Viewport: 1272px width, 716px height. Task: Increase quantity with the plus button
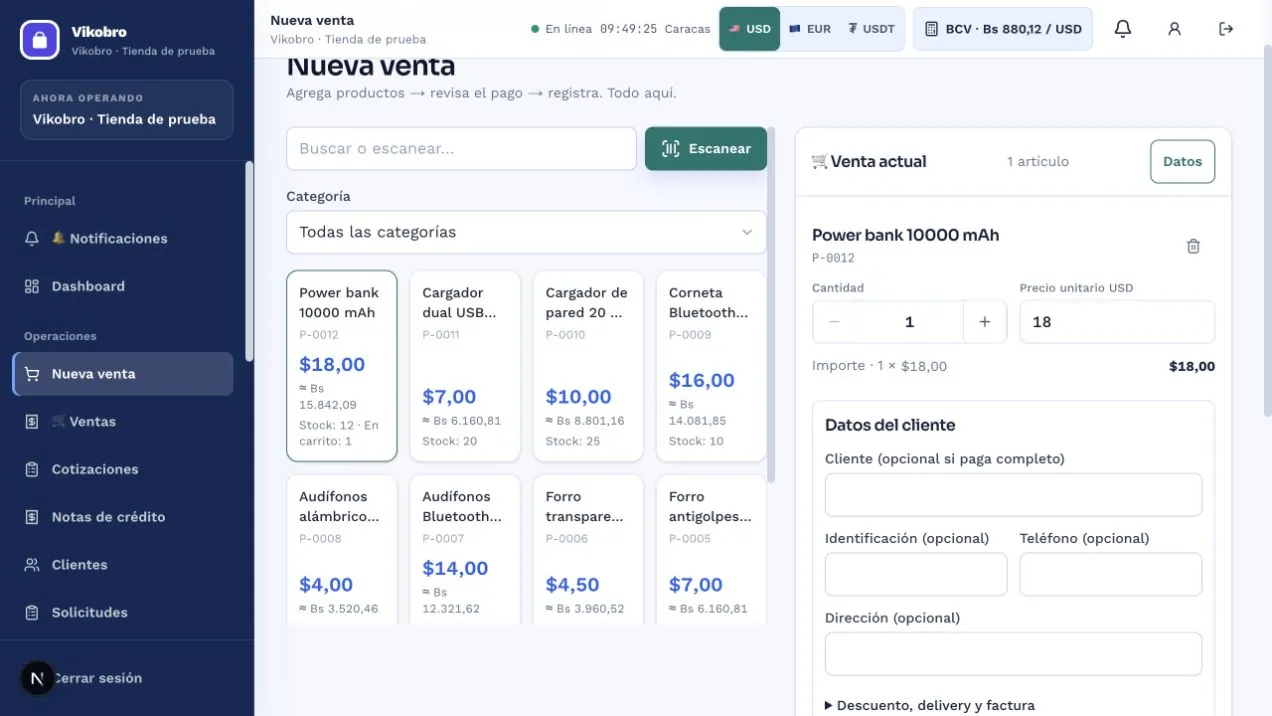(985, 322)
